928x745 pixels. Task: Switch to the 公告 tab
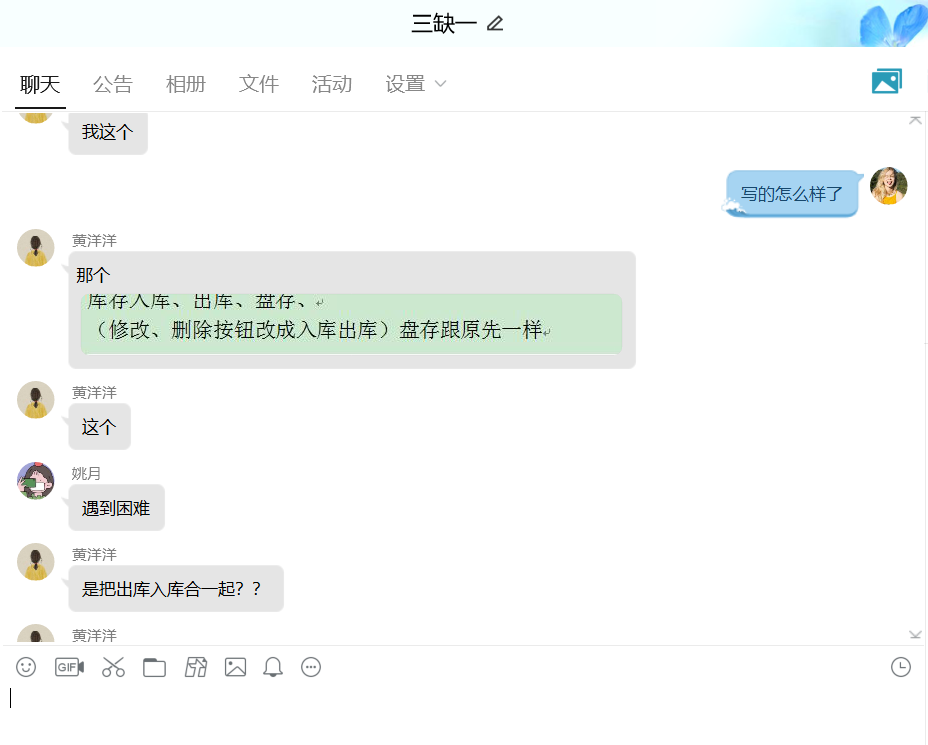112,84
